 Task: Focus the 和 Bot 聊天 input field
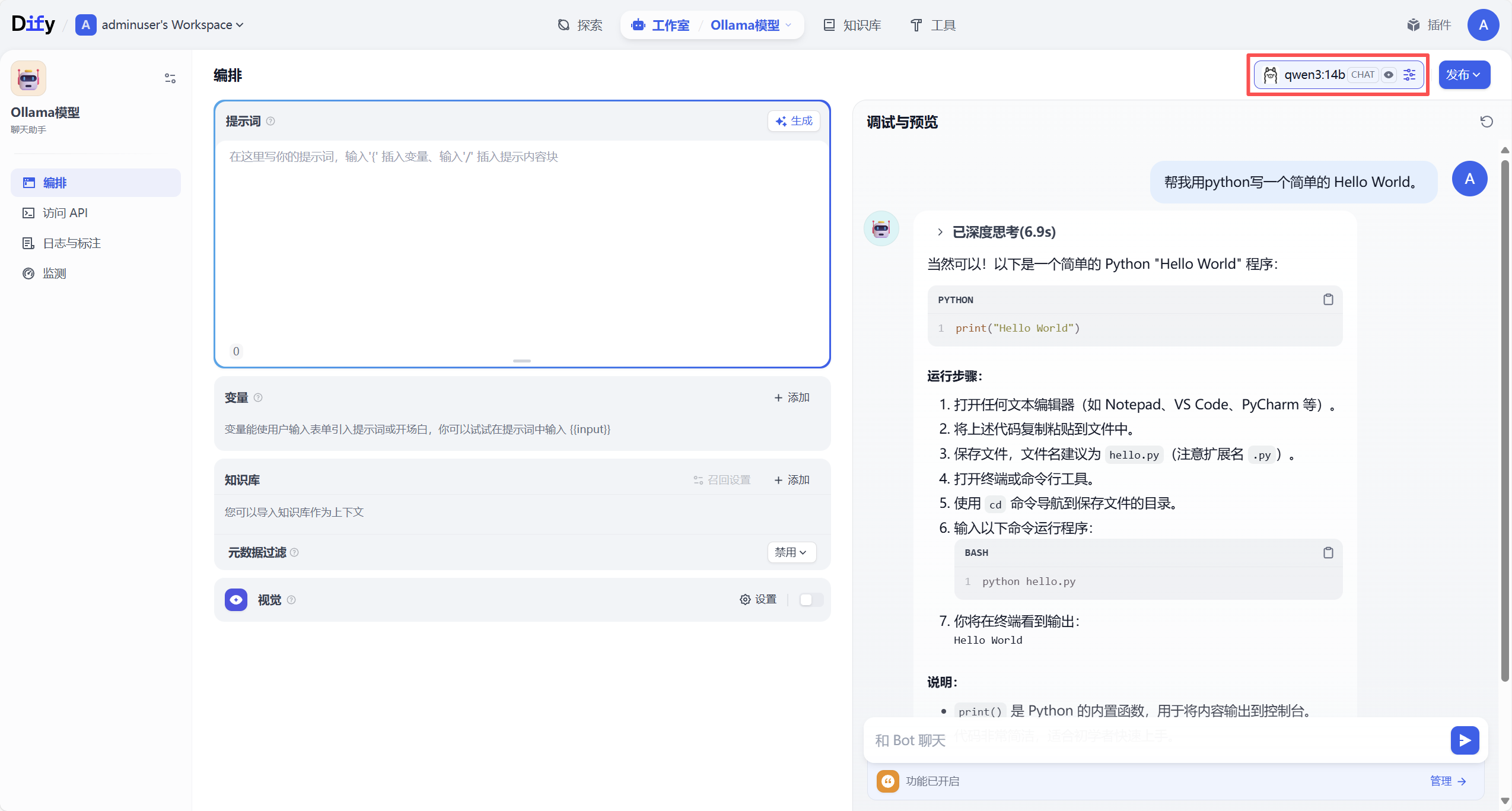click(1156, 740)
